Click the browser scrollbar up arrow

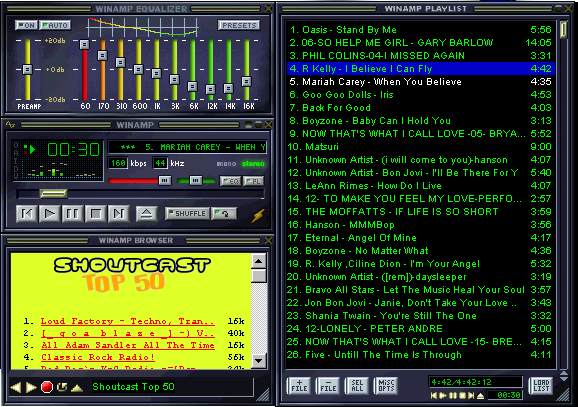tap(258, 261)
